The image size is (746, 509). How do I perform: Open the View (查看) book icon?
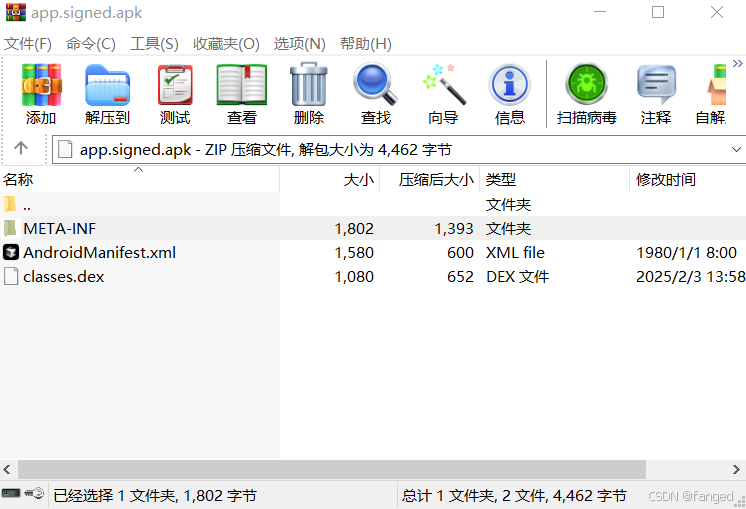242,85
